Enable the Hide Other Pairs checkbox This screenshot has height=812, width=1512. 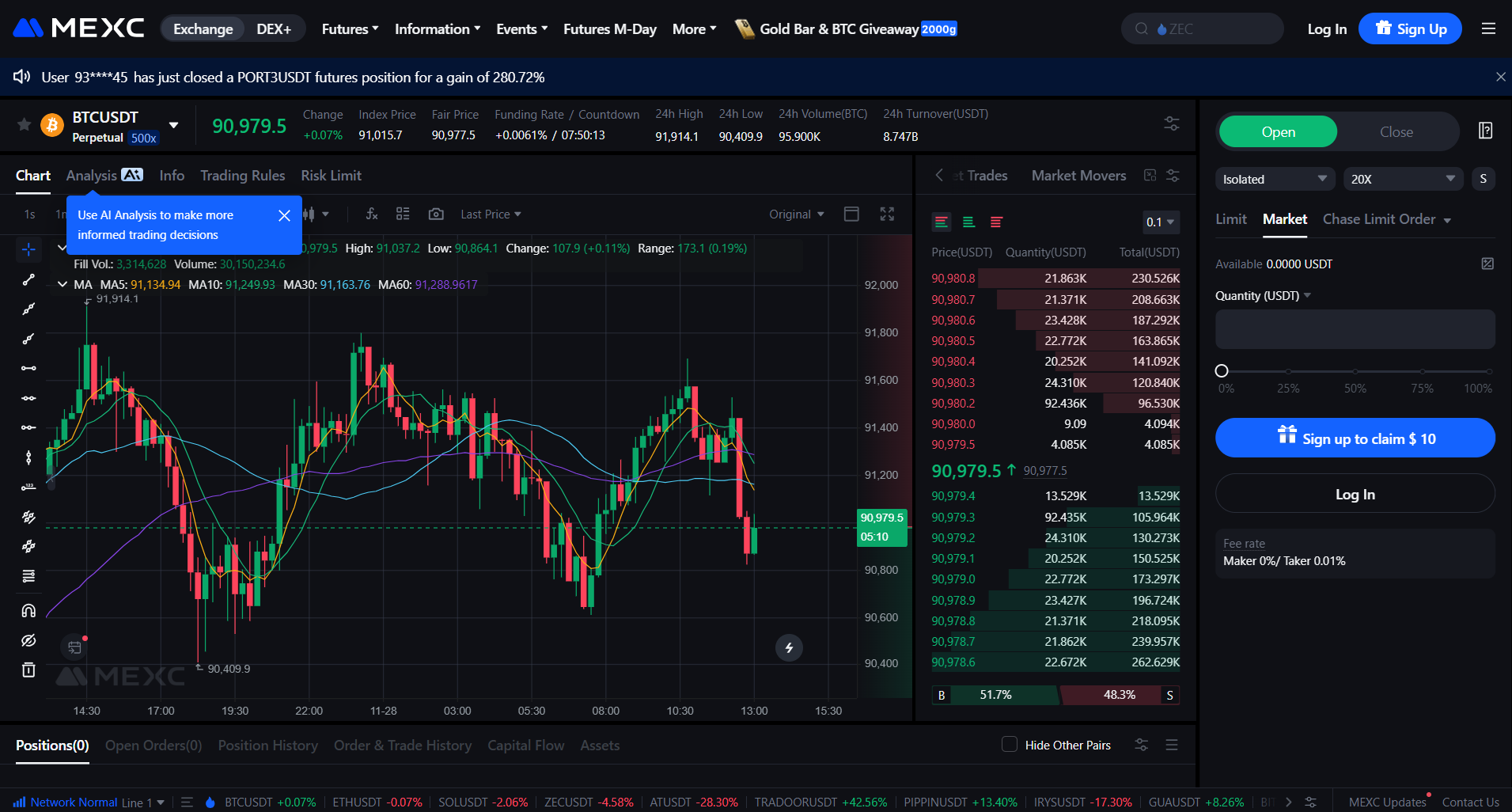[x=1010, y=745]
